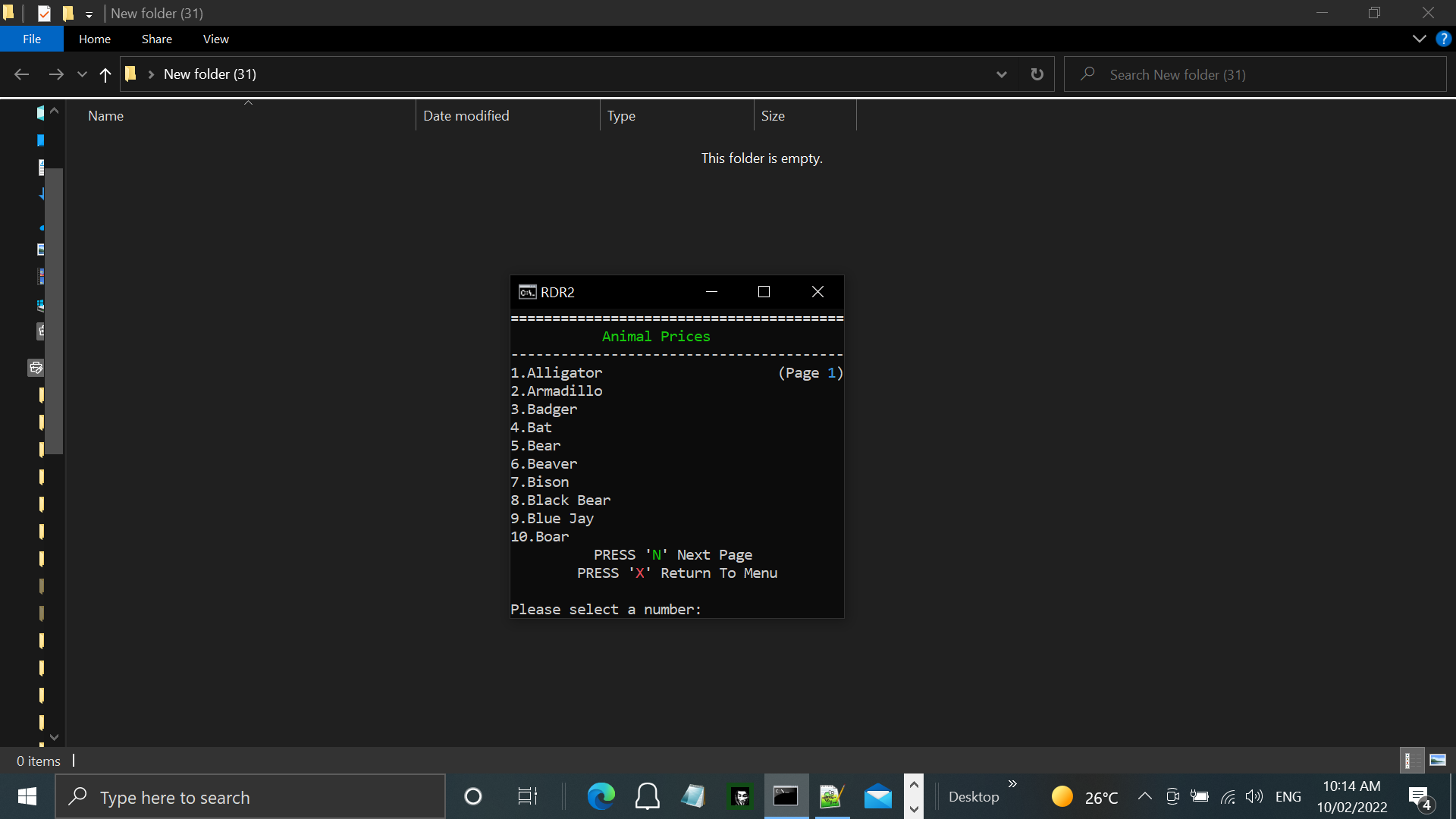Screen dimensions: 1456x819
Task: Open the volume speaker control
Action: click(1254, 796)
